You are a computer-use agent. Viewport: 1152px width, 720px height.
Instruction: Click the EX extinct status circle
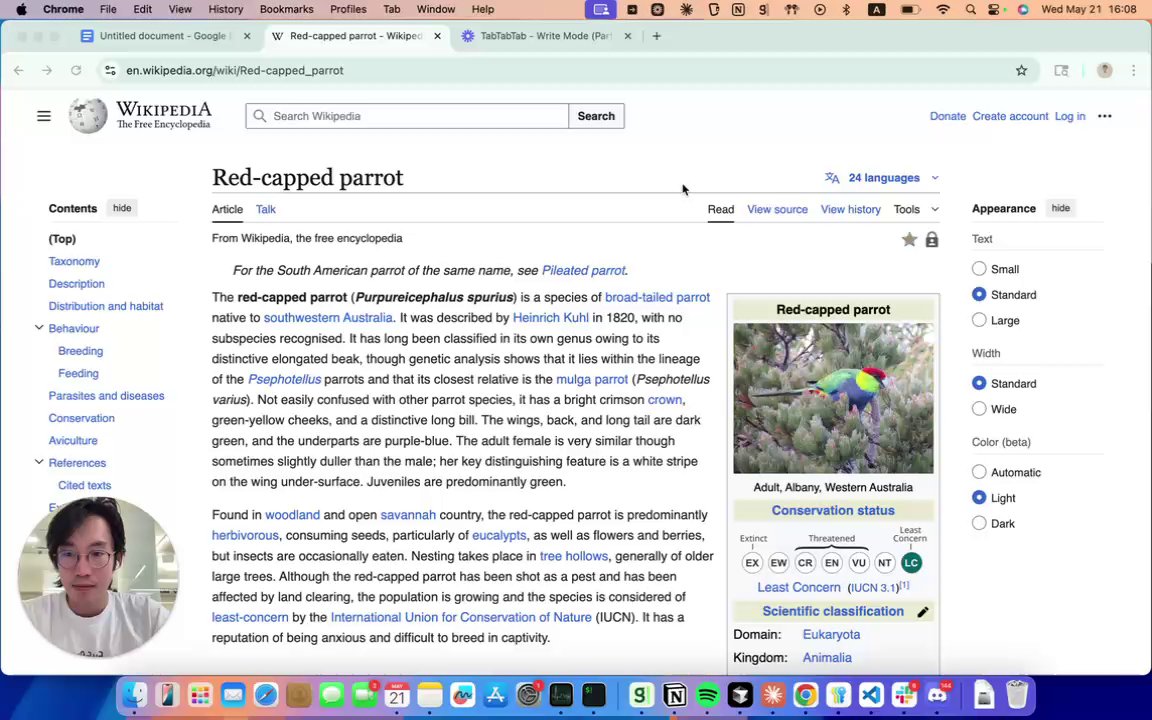tap(752, 563)
